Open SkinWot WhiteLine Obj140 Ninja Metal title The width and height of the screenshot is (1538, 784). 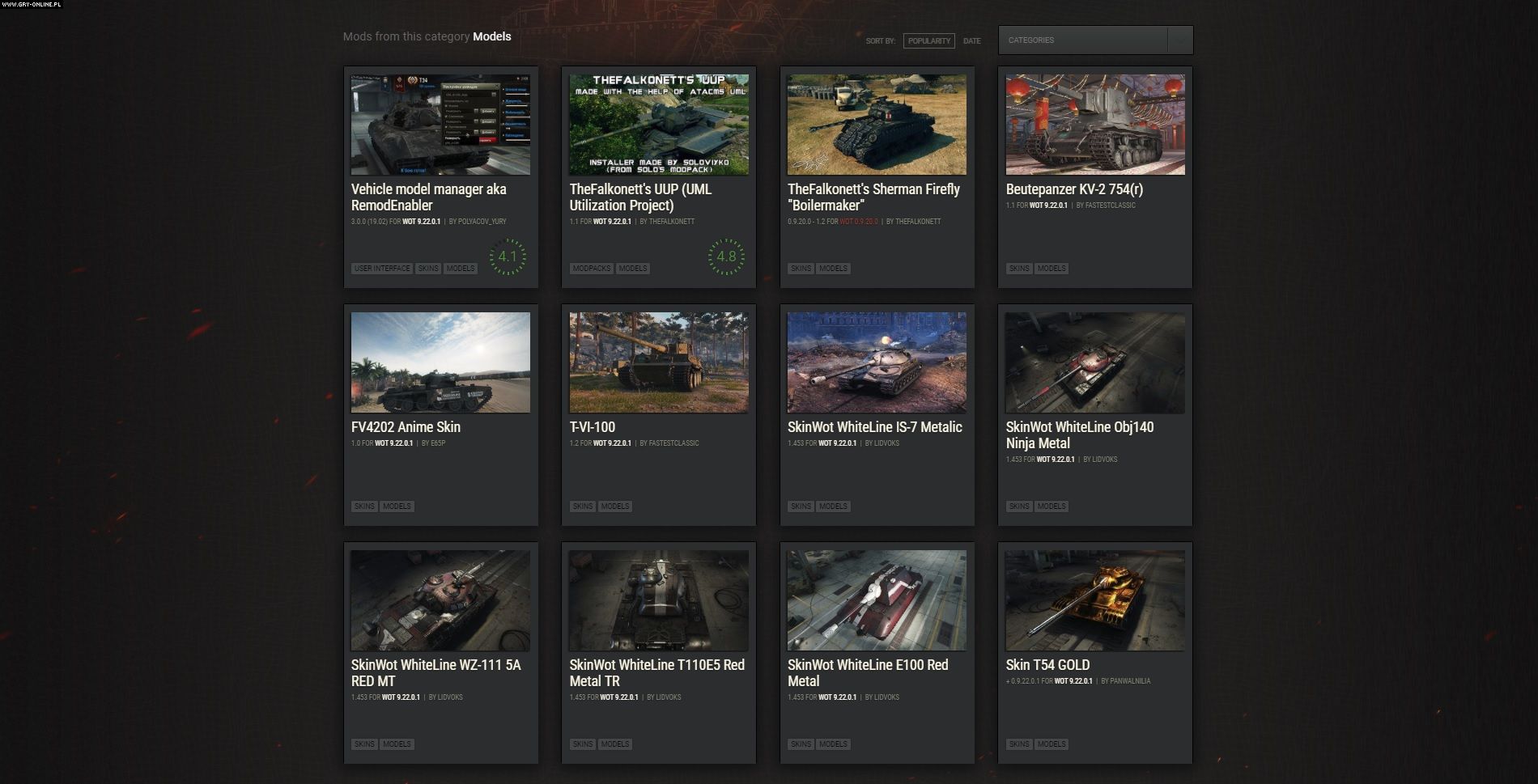[x=1079, y=435]
